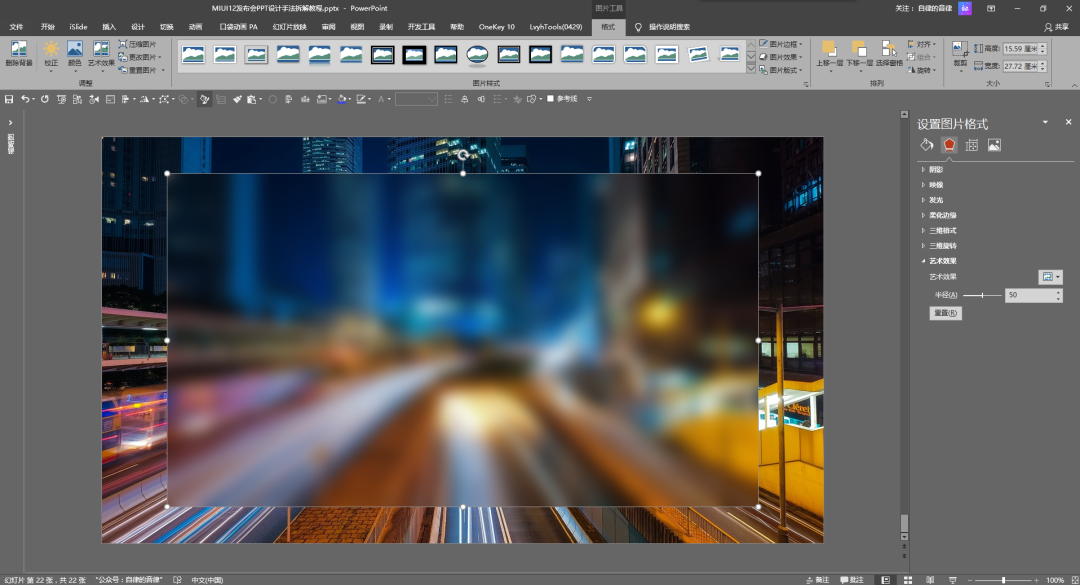This screenshot has width=1080, height=585.
Task: Open the 插入 (Insert) ribbon tab
Action: (109, 27)
